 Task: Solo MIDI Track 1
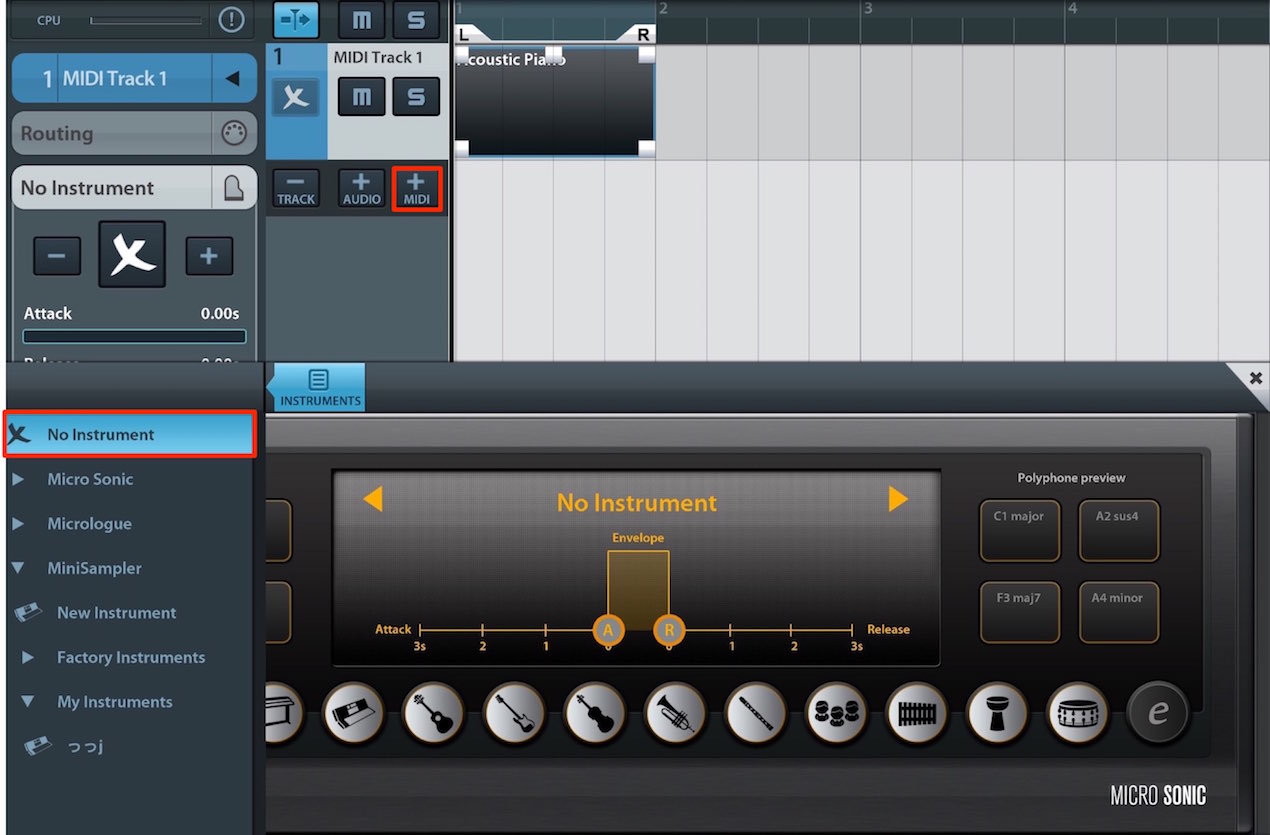coord(416,97)
